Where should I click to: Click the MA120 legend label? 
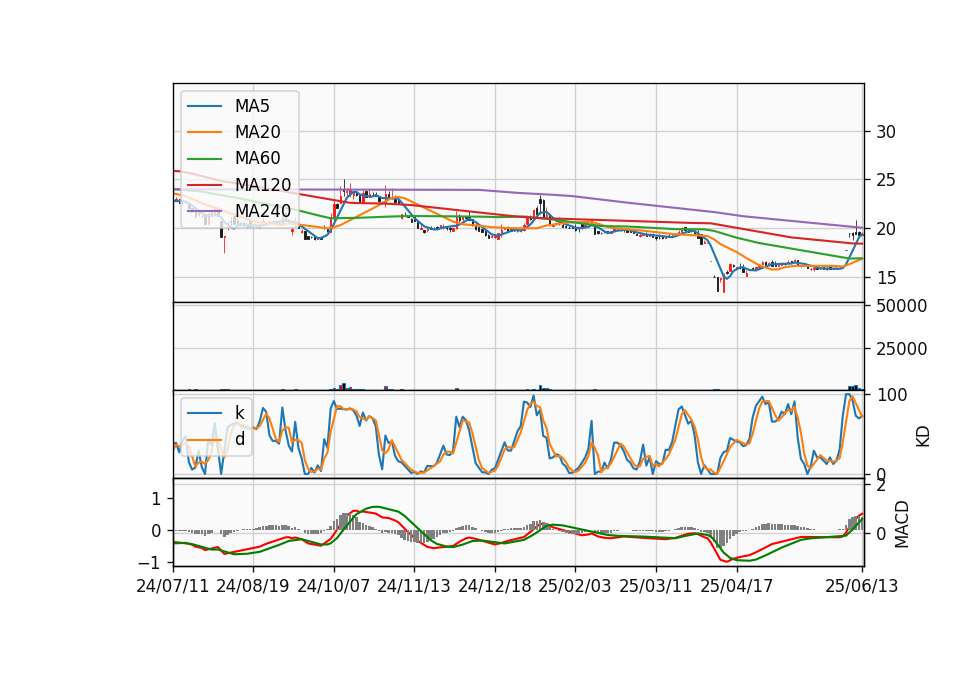click(x=263, y=184)
